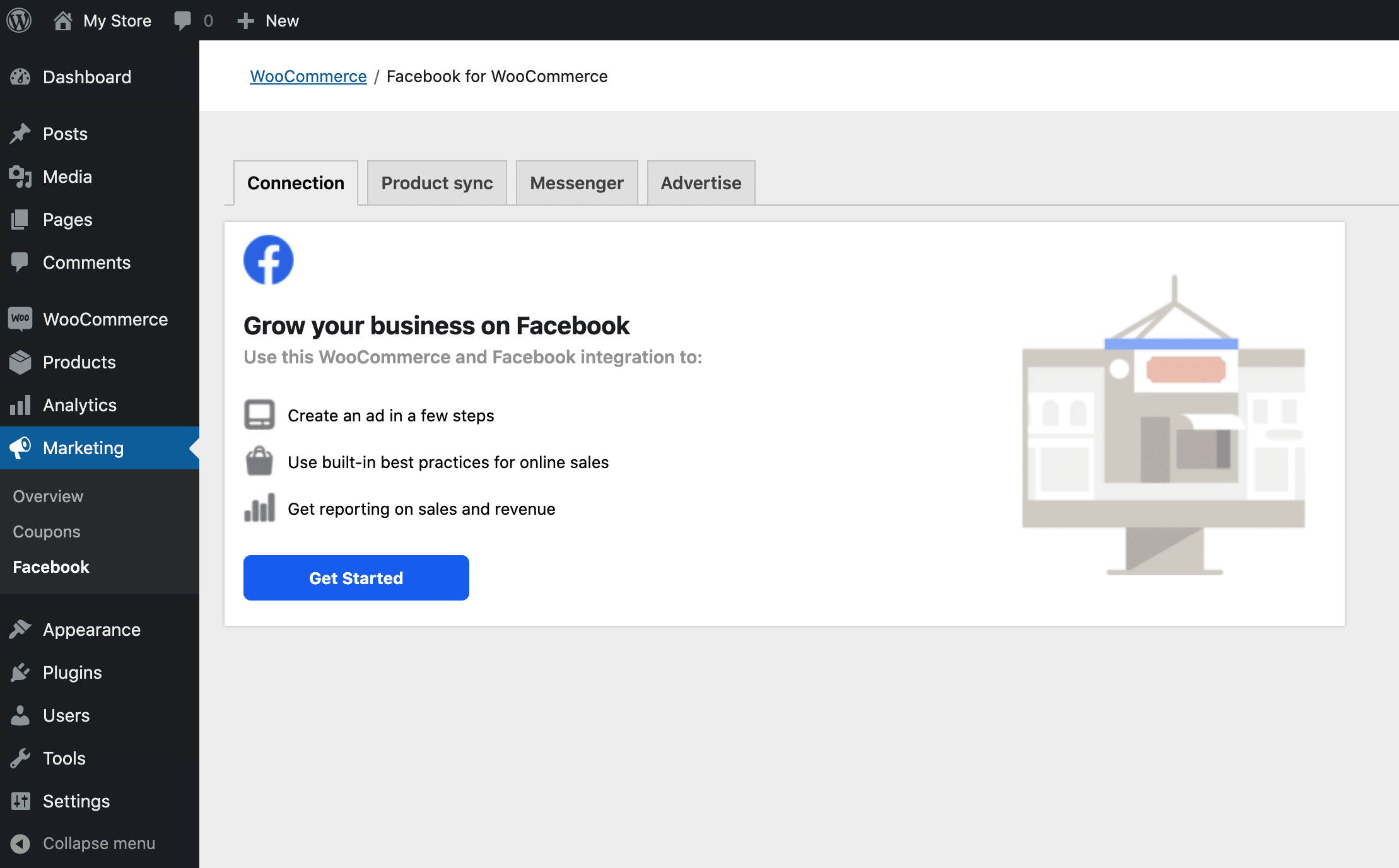Click the WordPress logo icon
The image size is (1399, 868).
19,20
